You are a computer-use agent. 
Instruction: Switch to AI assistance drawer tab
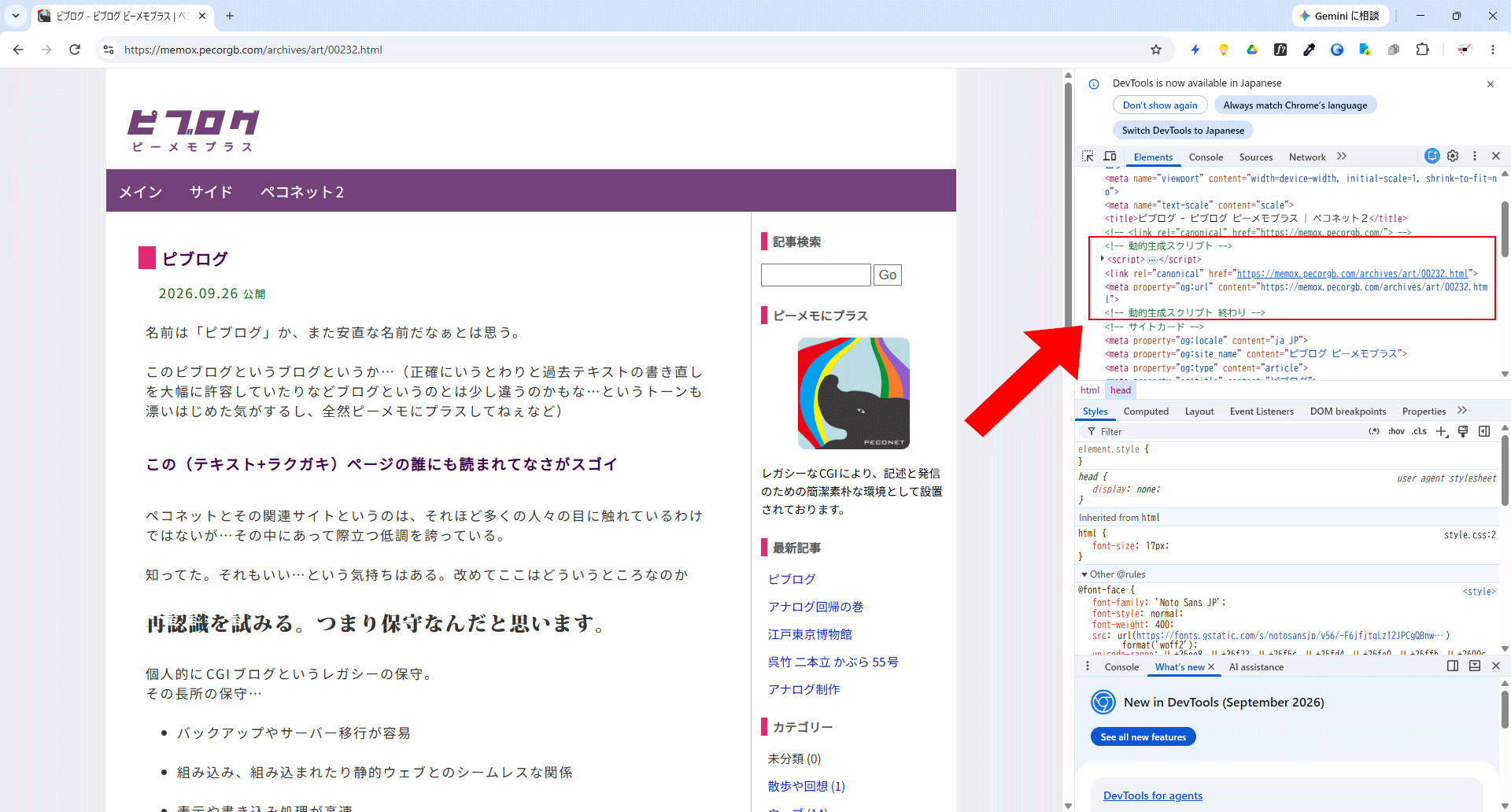point(1256,667)
